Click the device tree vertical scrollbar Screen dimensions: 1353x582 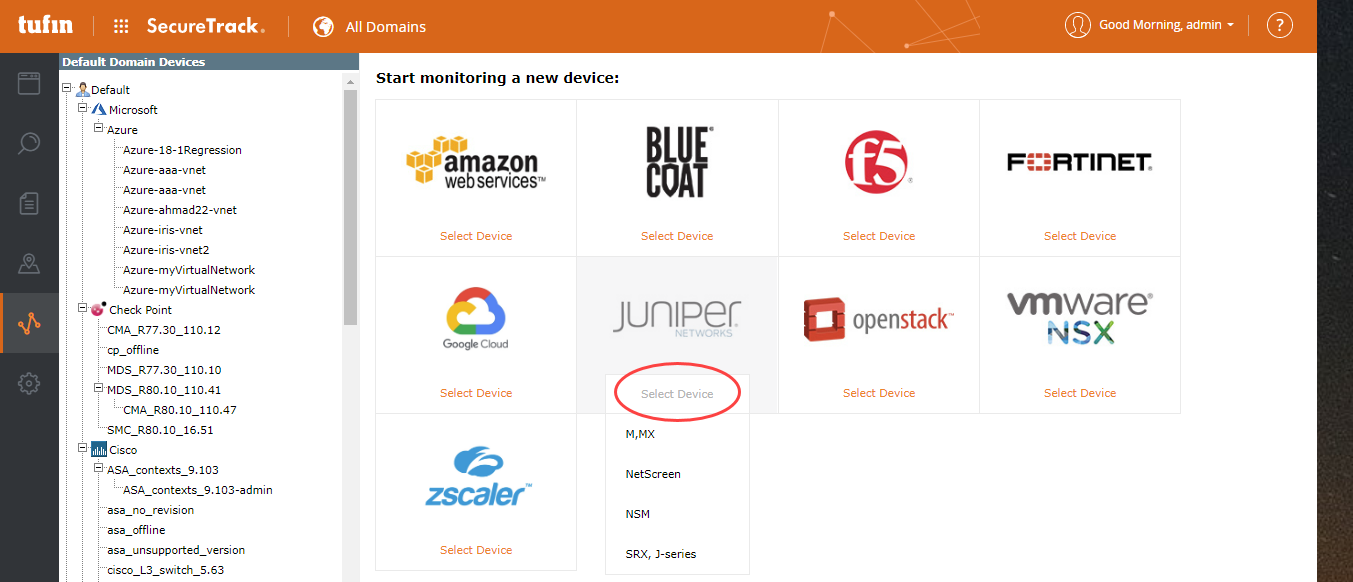point(350,207)
